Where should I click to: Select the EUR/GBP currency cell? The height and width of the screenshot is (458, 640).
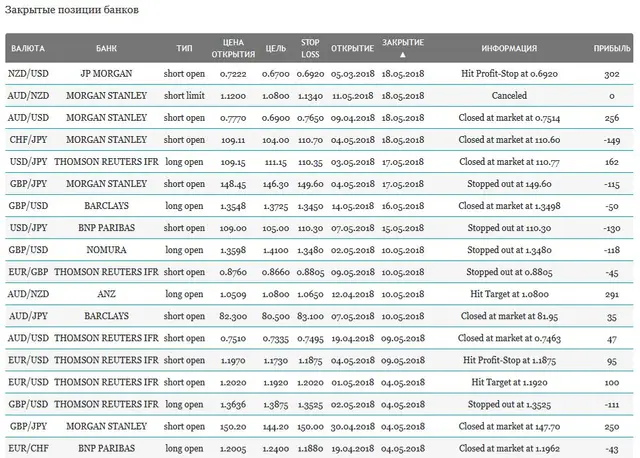coord(28,272)
